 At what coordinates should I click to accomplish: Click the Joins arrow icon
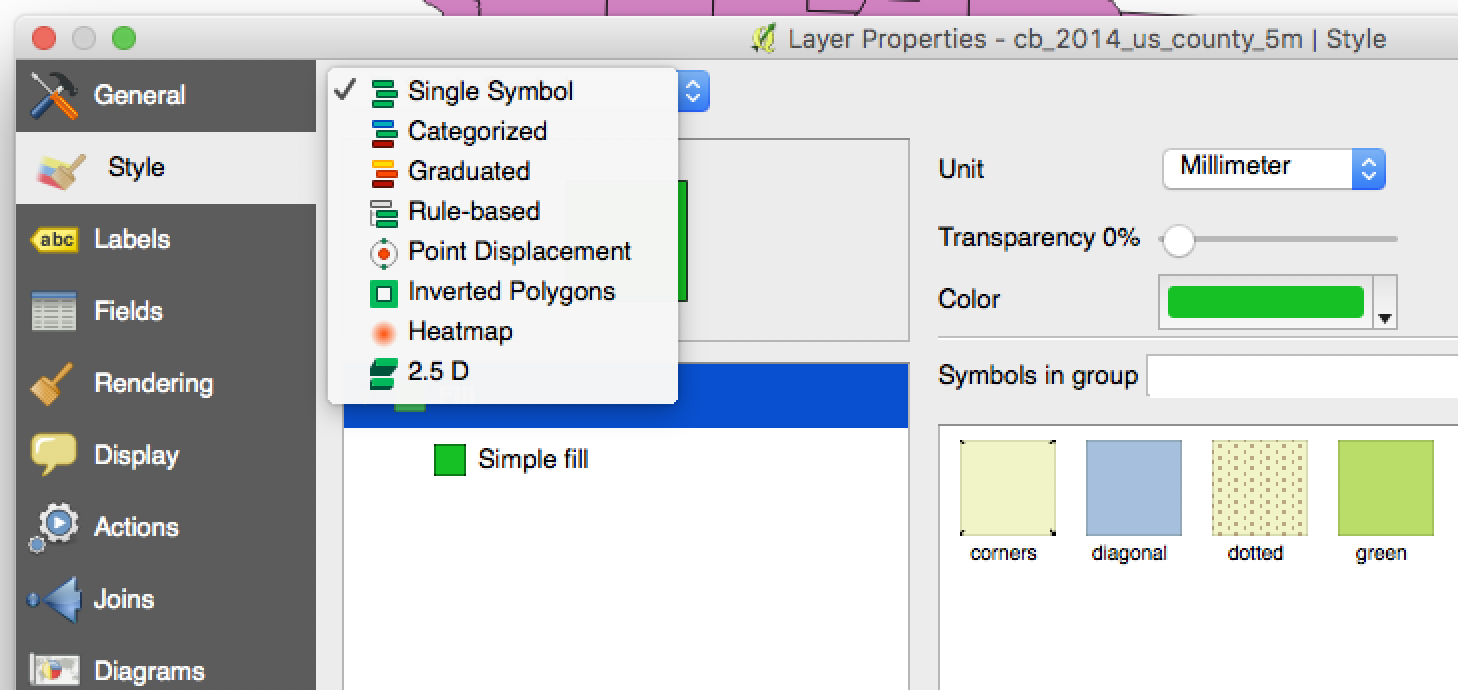(x=54, y=599)
